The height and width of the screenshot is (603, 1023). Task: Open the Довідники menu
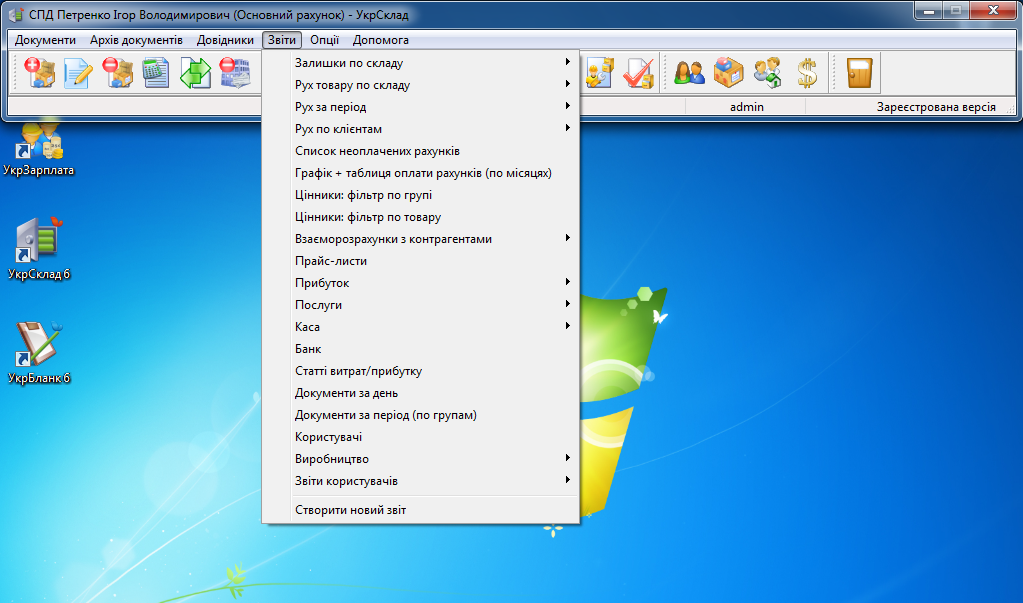[225, 40]
